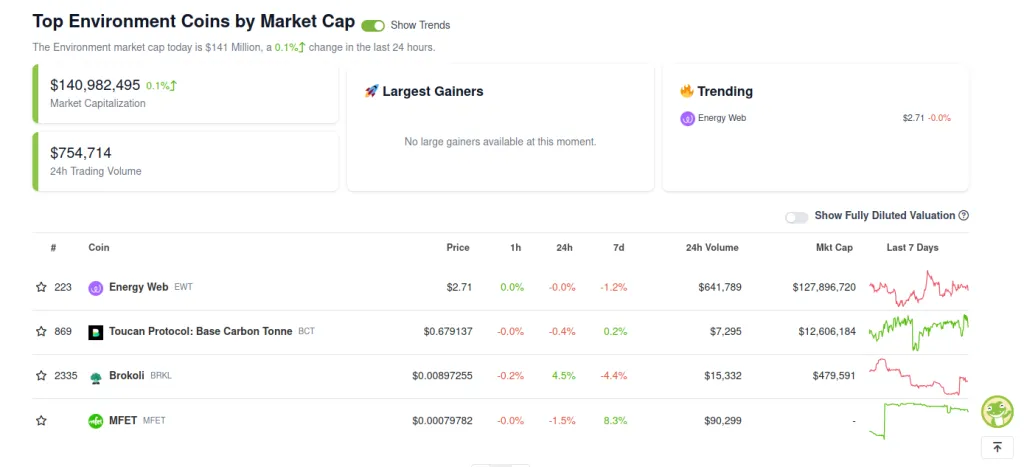Click the Energy Web purple logo icon
The width and height of the screenshot is (1024, 467).
click(x=96, y=288)
